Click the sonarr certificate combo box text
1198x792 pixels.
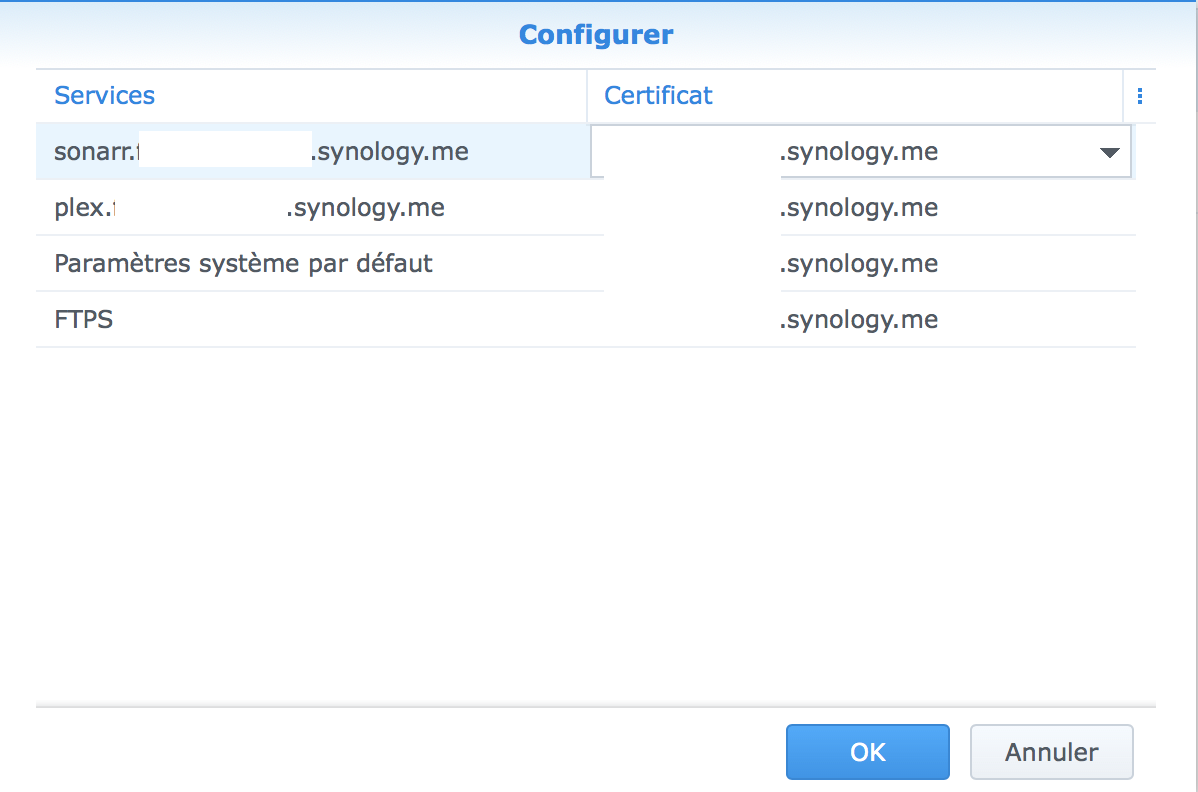click(858, 153)
